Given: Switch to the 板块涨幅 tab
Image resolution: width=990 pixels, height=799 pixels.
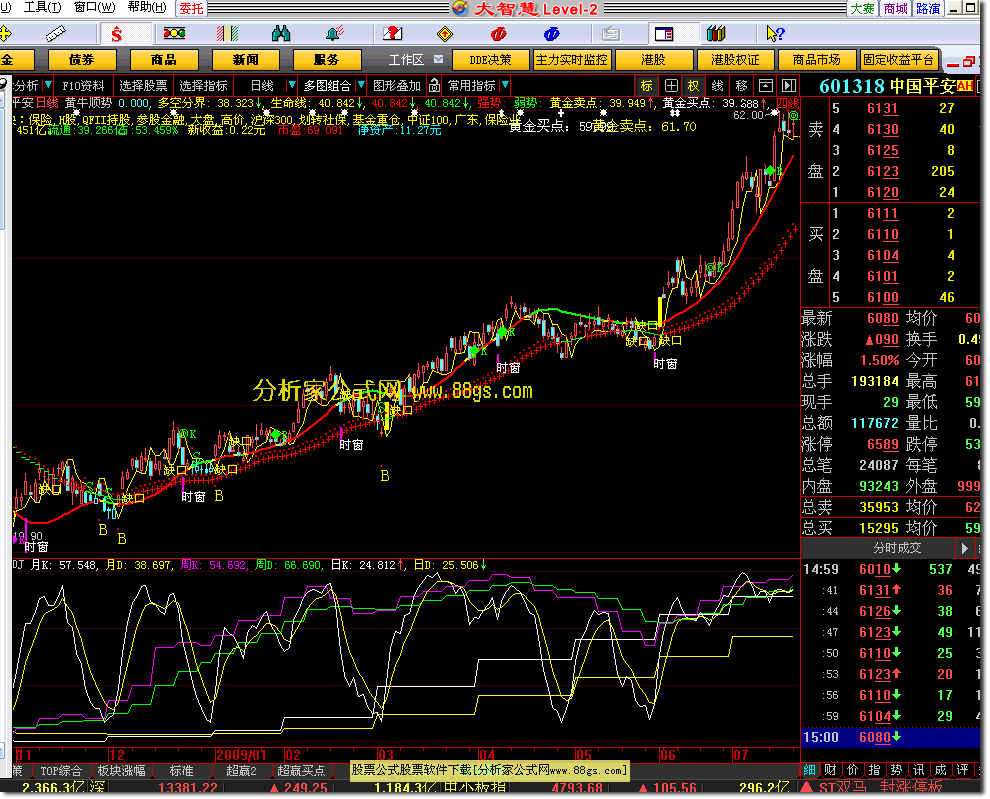Looking at the screenshot, I should pos(121,771).
